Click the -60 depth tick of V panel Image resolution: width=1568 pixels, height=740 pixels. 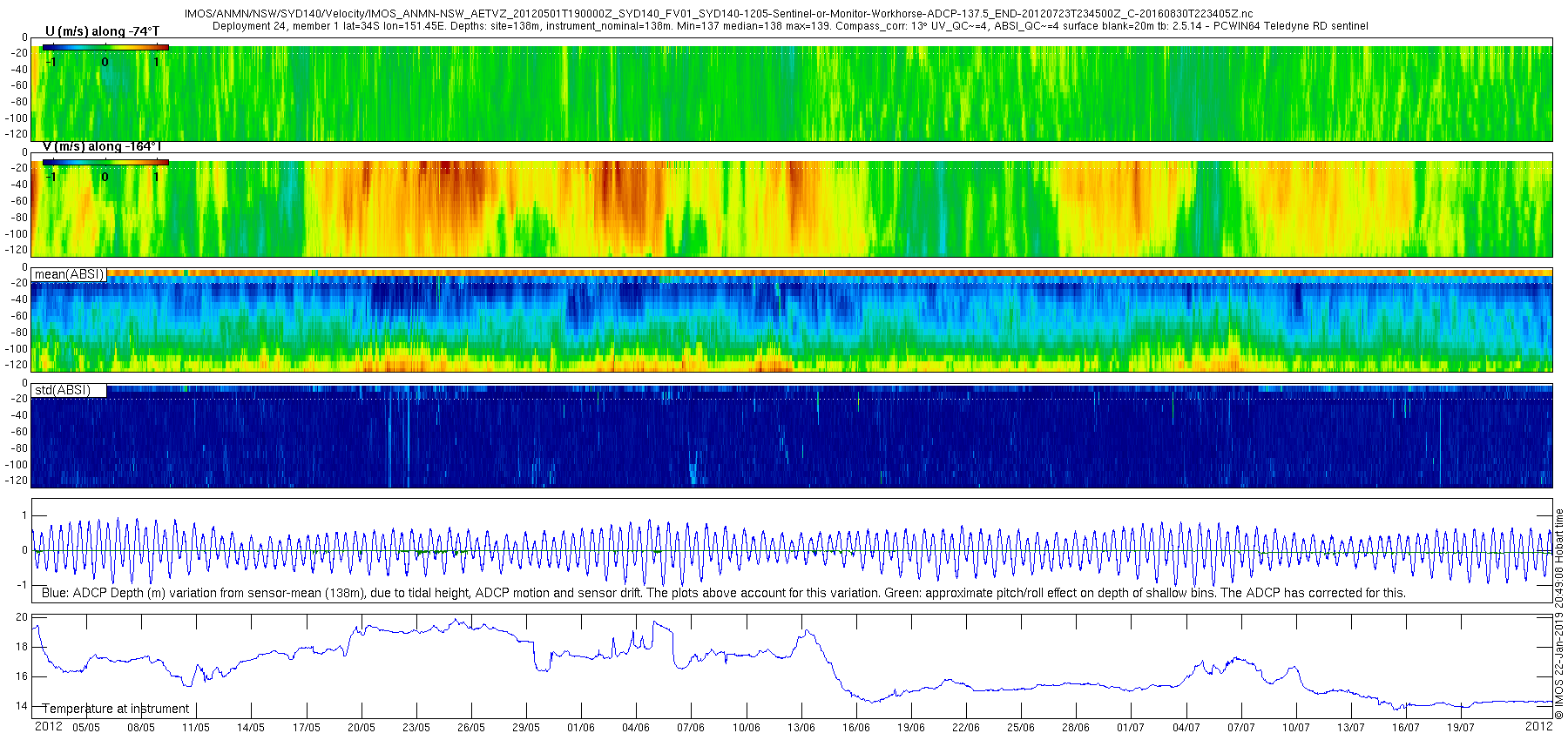pyautogui.click(x=18, y=201)
